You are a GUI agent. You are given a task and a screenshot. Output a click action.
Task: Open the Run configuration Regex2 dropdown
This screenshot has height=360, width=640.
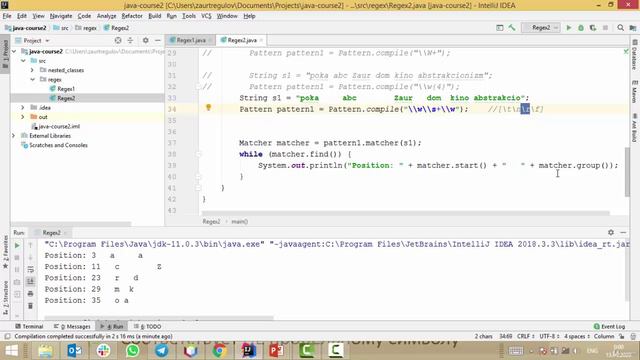[x=541, y=28]
